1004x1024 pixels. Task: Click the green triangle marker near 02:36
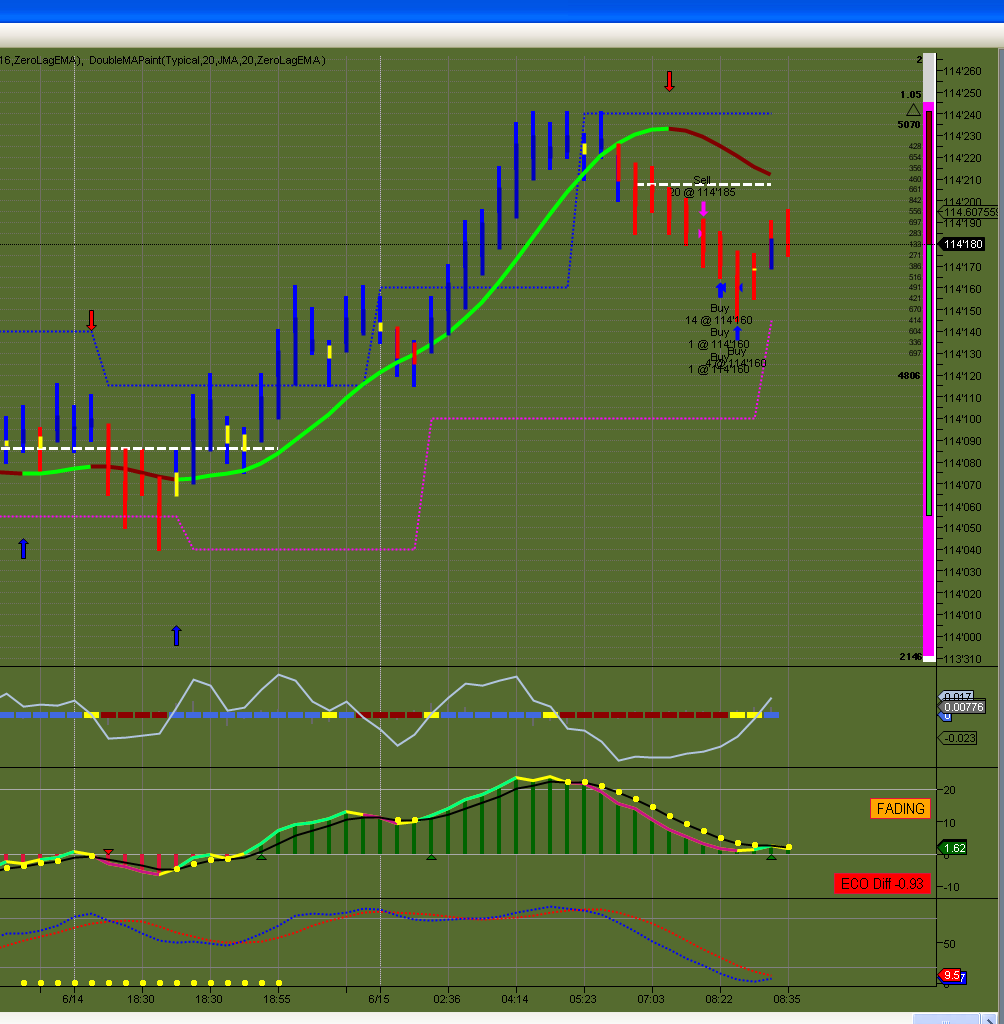click(431, 856)
